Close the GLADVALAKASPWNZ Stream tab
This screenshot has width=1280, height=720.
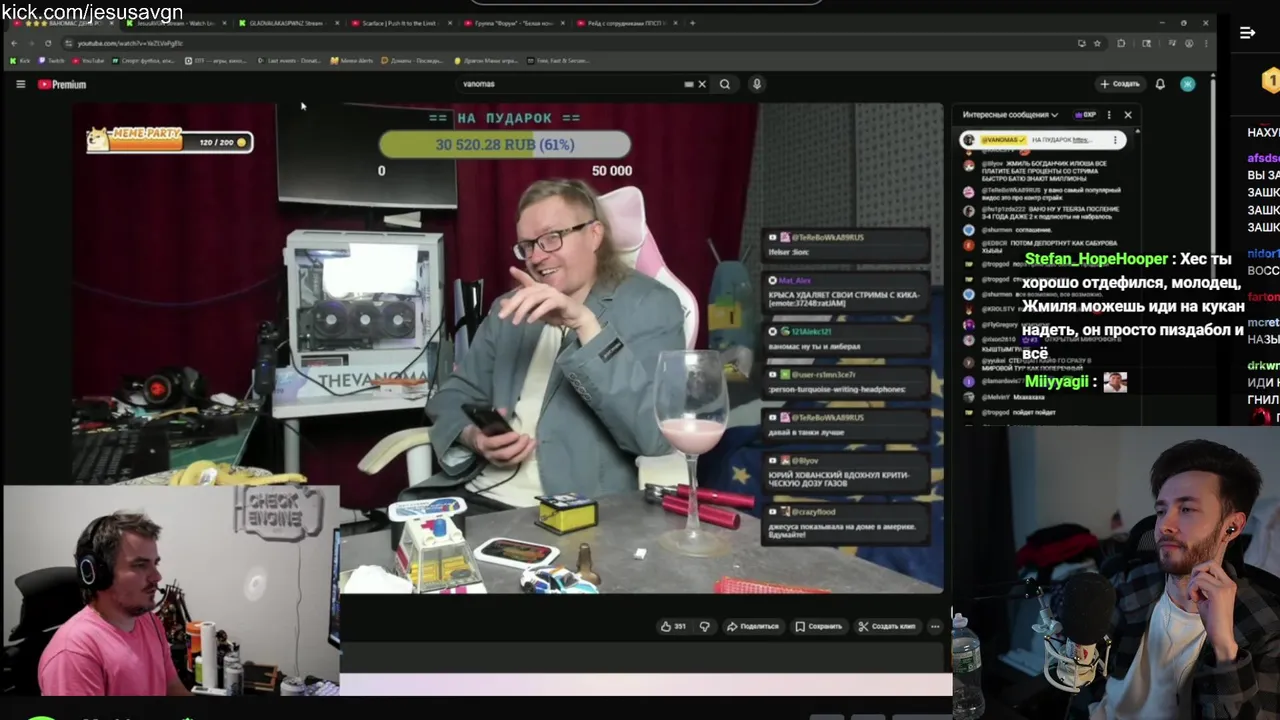[x=335, y=22]
